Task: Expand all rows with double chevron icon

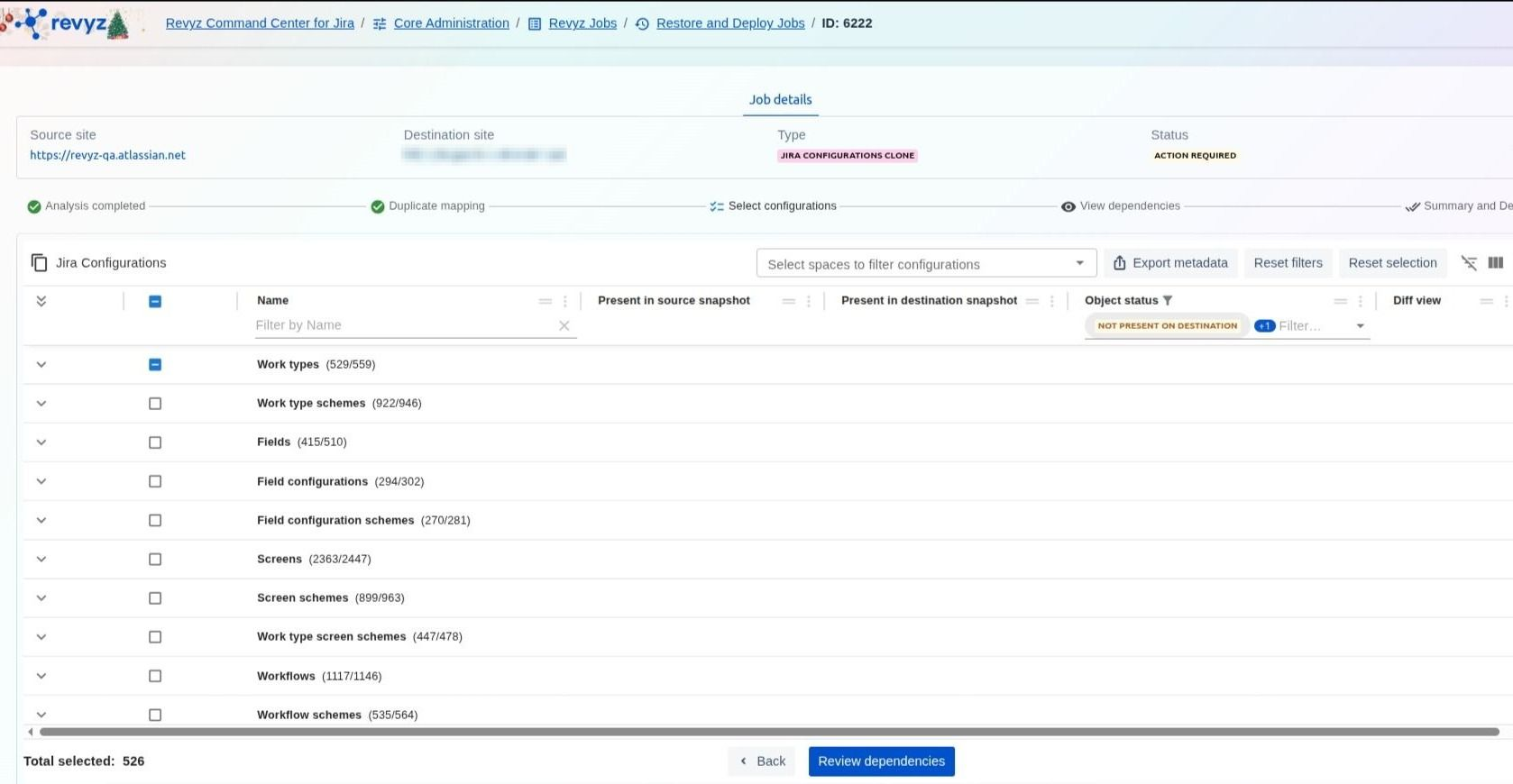Action: pyautogui.click(x=41, y=301)
